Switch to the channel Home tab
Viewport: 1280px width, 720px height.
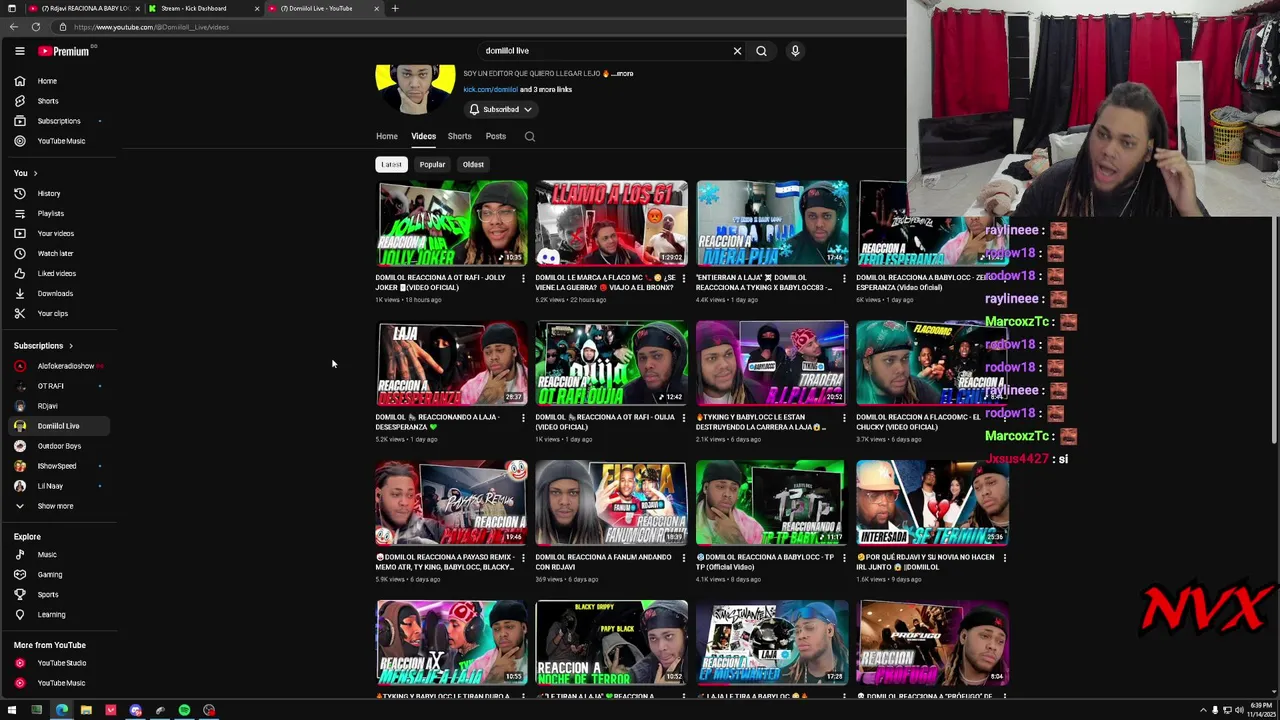[x=387, y=137]
